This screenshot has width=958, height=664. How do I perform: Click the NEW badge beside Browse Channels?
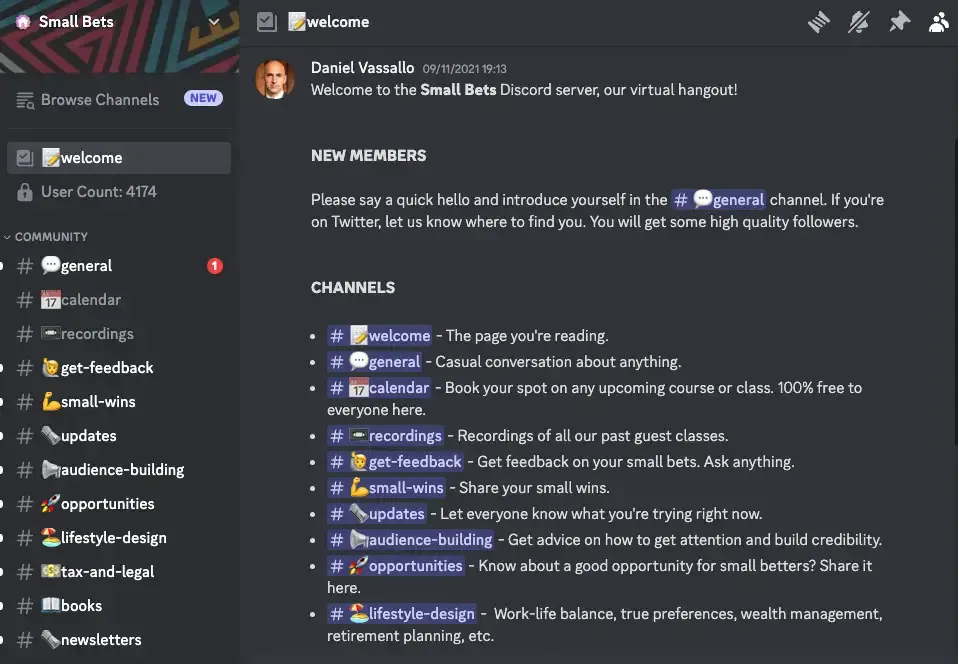(203, 99)
